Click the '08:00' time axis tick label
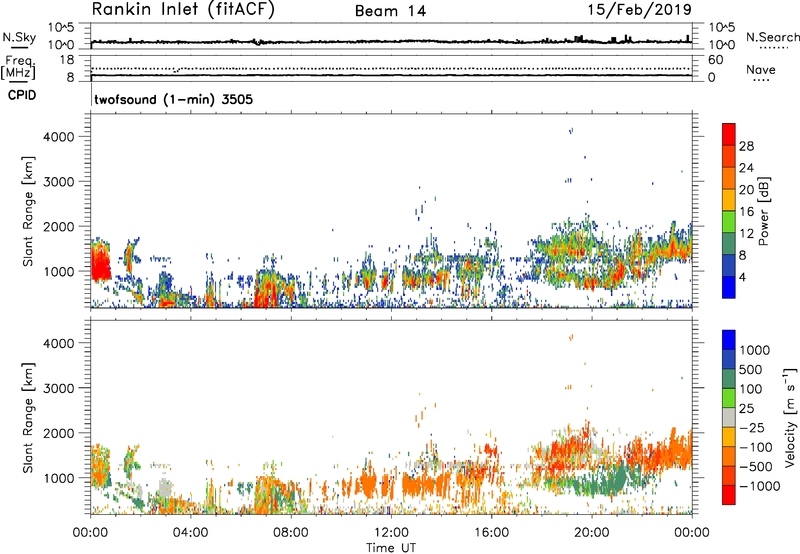Viewport: 800px width, 554px height. tap(290, 533)
